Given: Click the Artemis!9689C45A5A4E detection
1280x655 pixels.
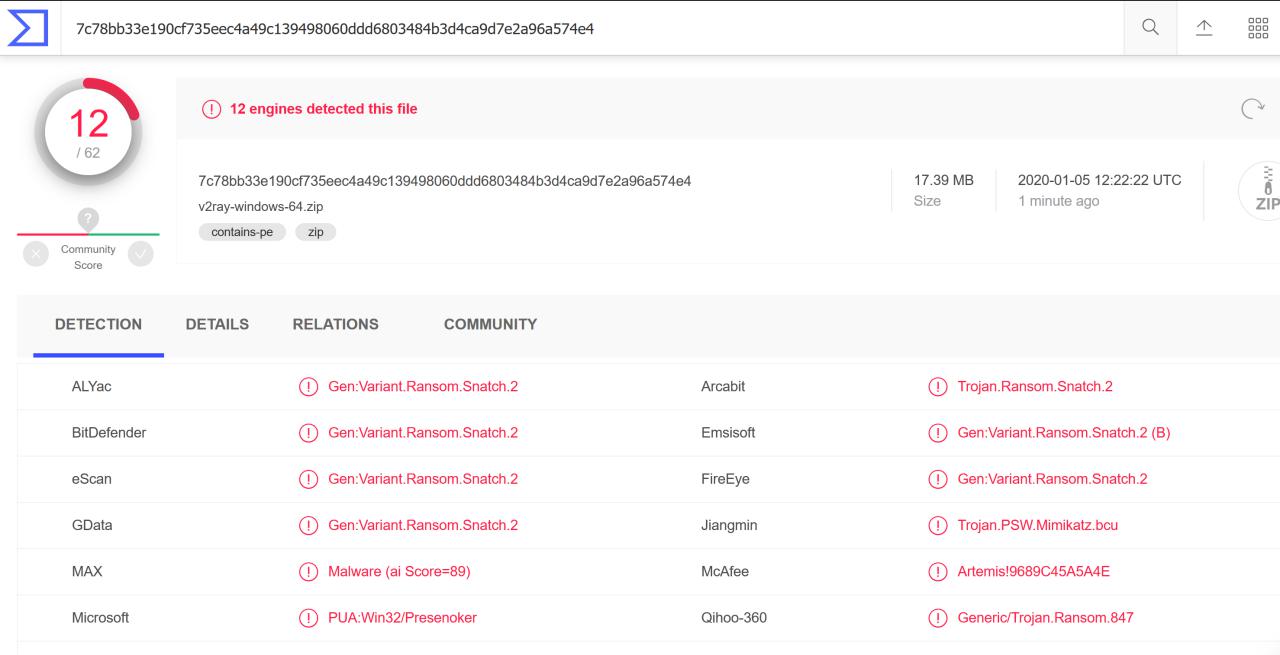Looking at the screenshot, I should coord(1034,572).
